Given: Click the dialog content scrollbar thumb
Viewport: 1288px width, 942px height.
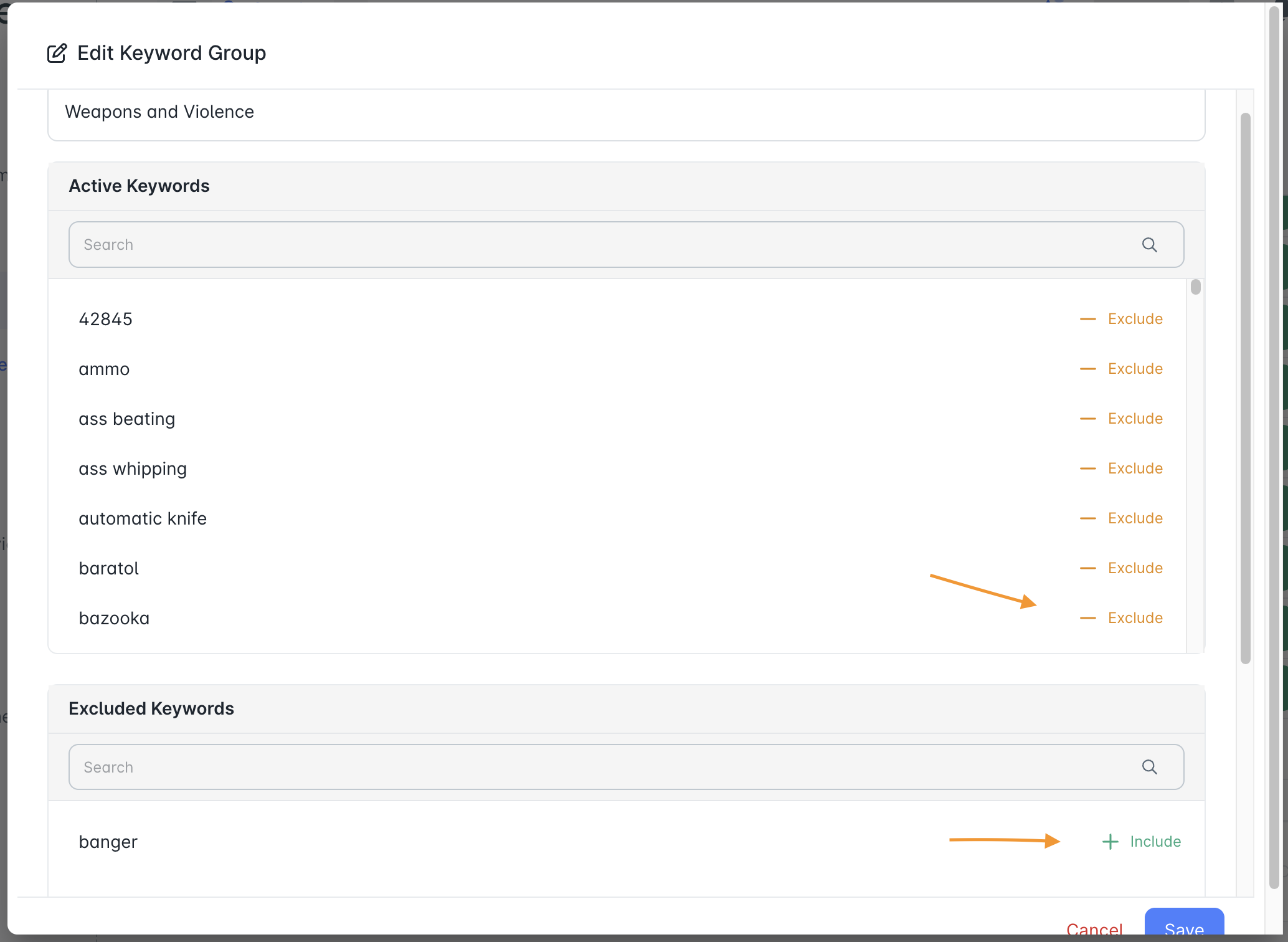Looking at the screenshot, I should (1245, 388).
